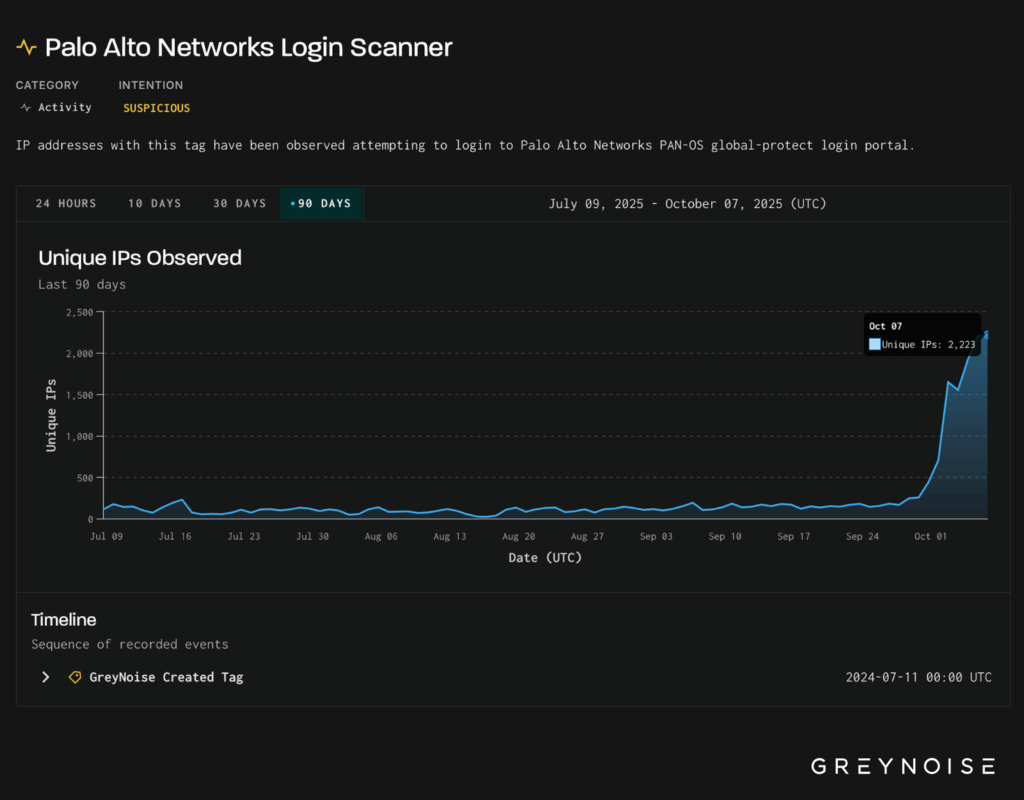Click the Sep 10 x-axis label
1024x800 pixels.
725,536
